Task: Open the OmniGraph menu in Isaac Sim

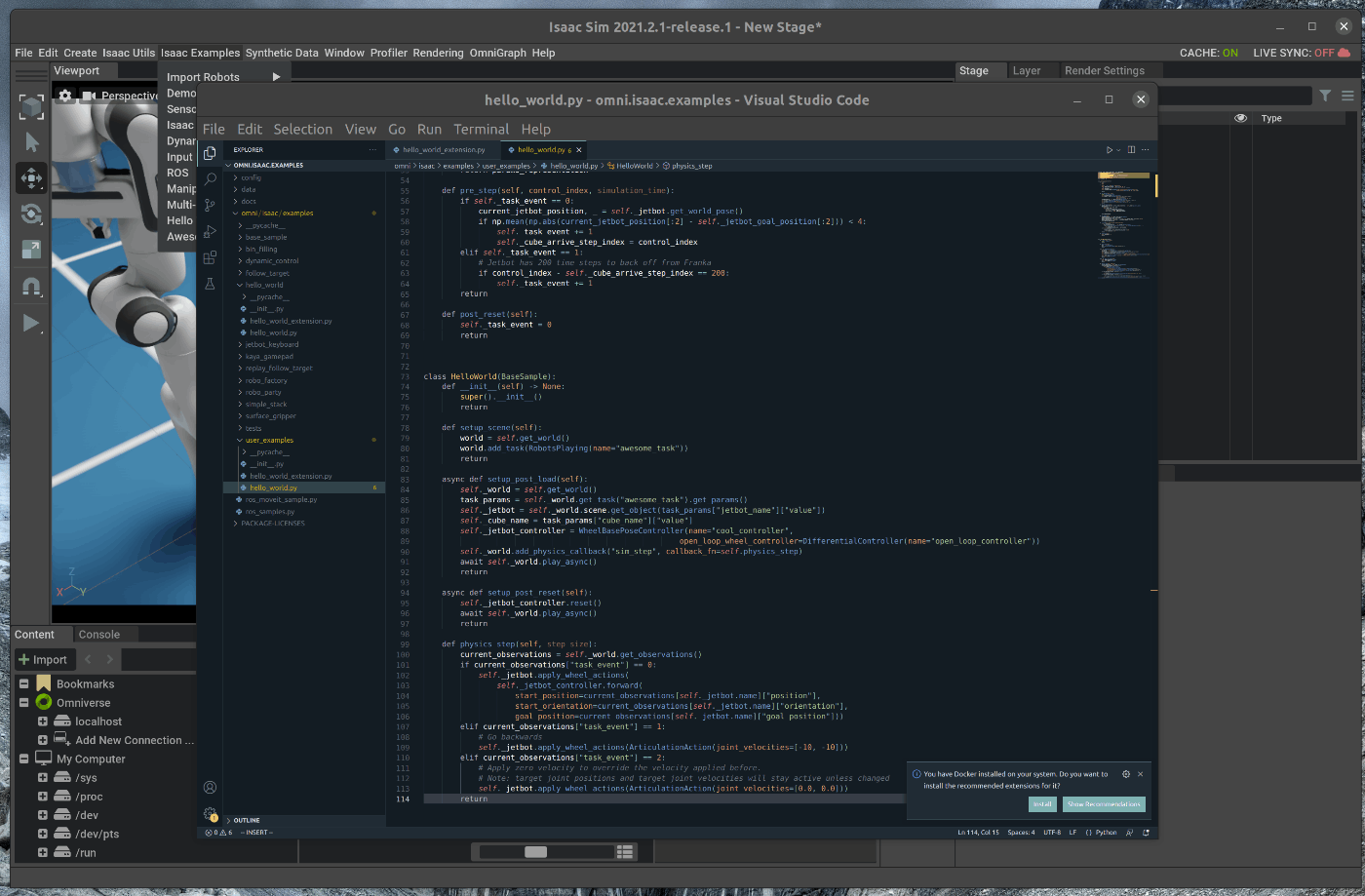Action: pyautogui.click(x=498, y=53)
